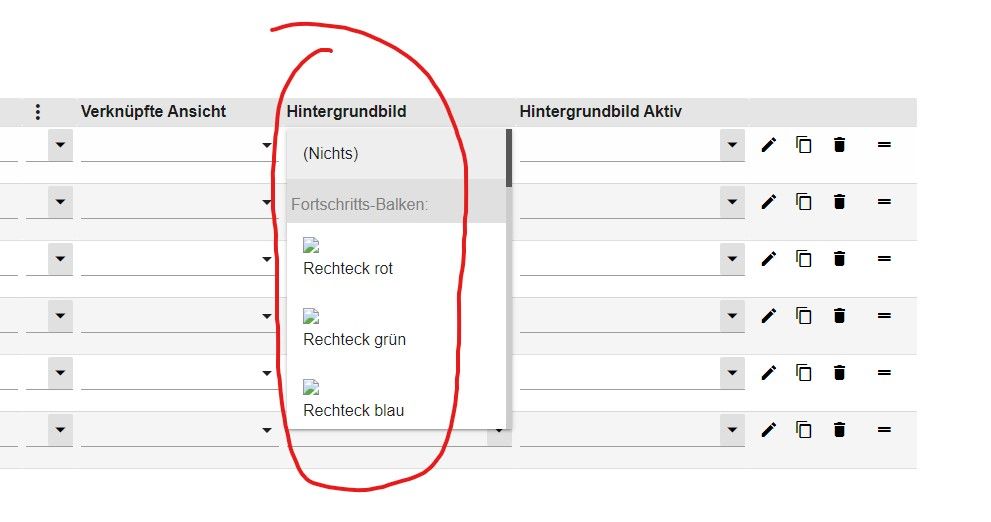Screen dimensions: 991x522
Task: Click the Hintergrundbild Aktiv column header
Action: pos(600,112)
